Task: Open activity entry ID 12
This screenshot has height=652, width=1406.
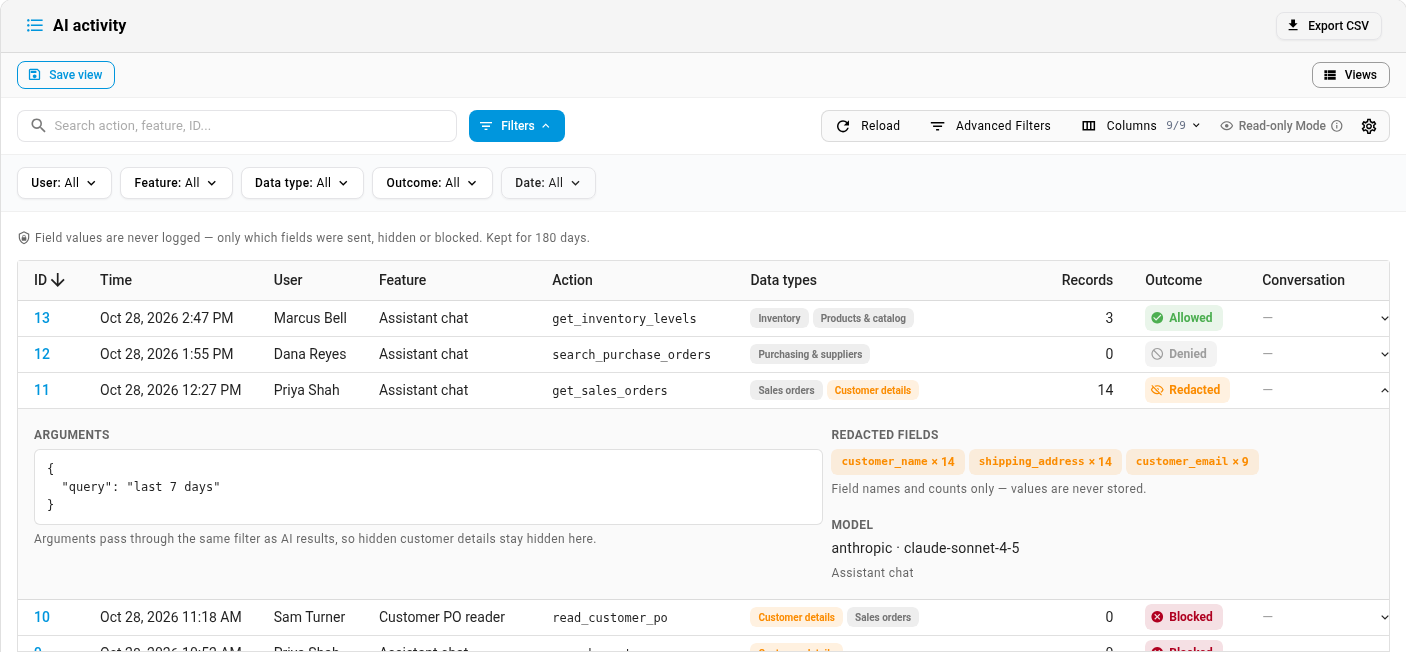Action: coord(42,354)
